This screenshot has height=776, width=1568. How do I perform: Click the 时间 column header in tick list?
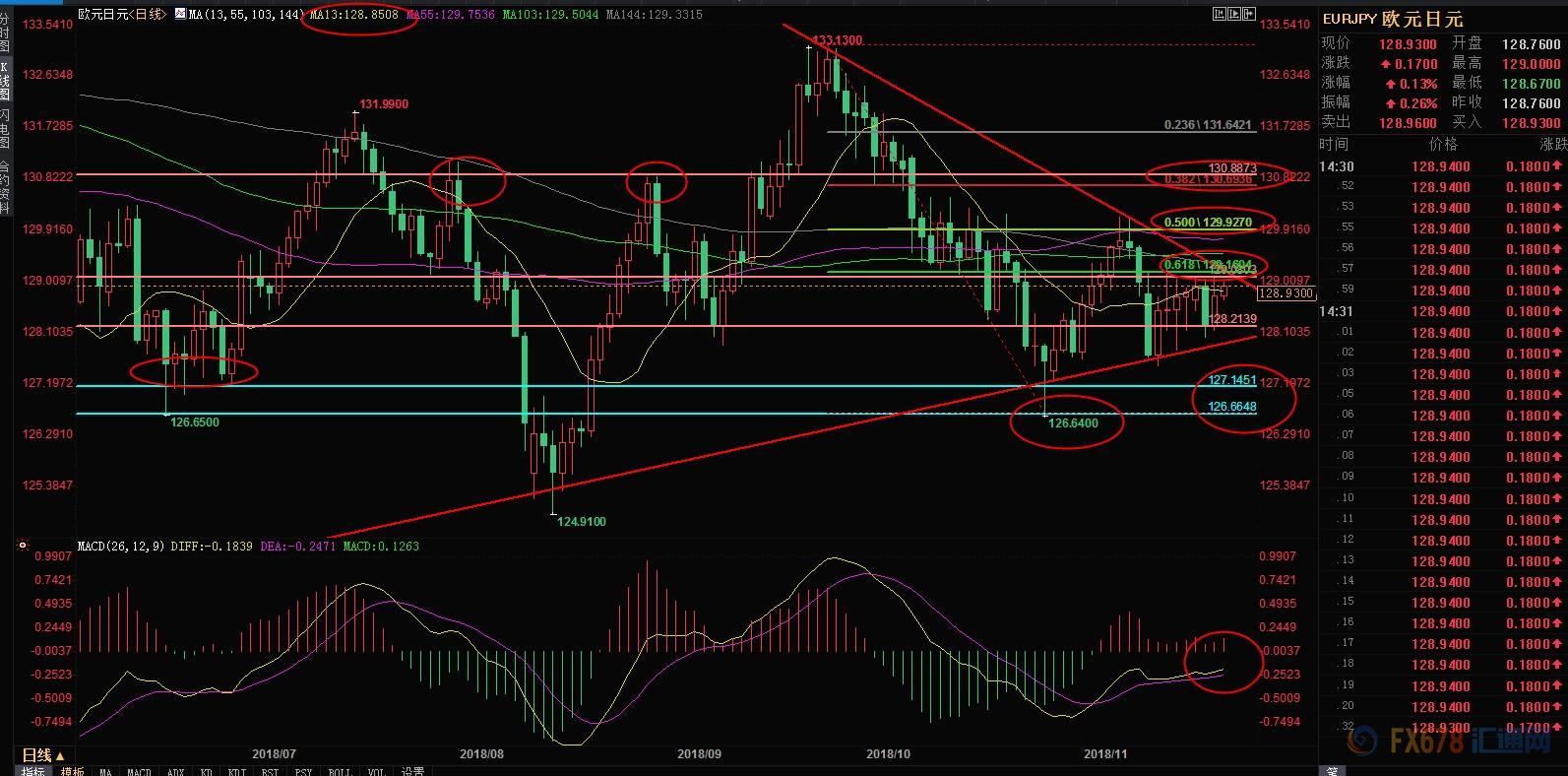coord(1335,145)
